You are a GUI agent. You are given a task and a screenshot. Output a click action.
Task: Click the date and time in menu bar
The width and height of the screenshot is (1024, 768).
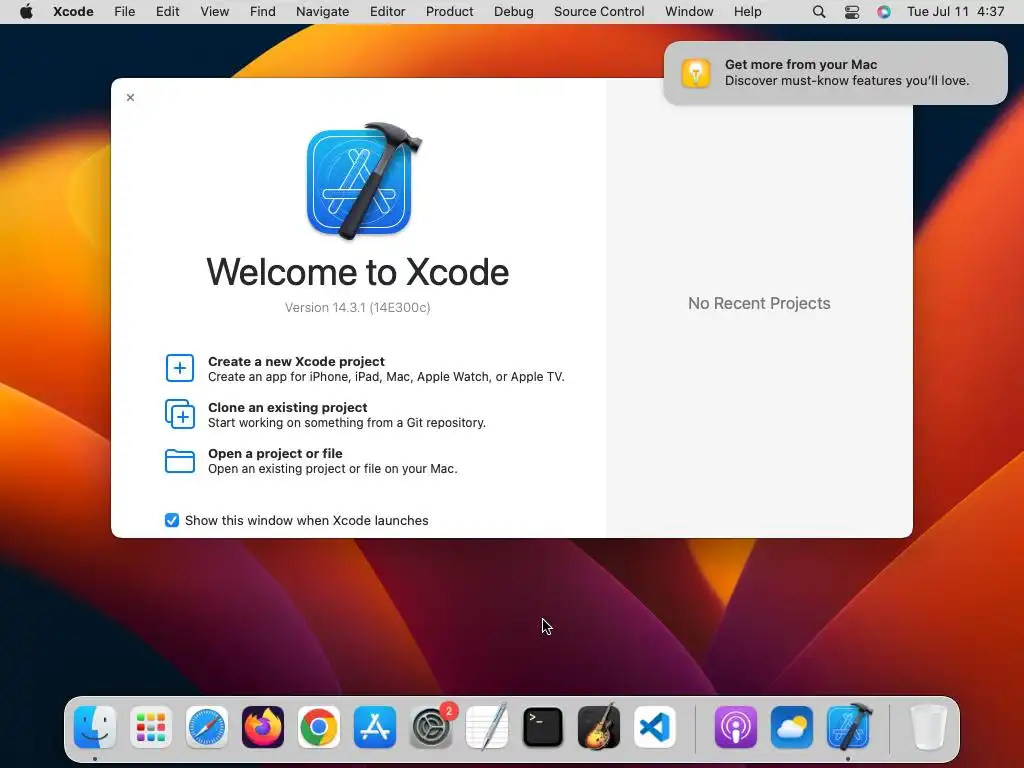[955, 12]
